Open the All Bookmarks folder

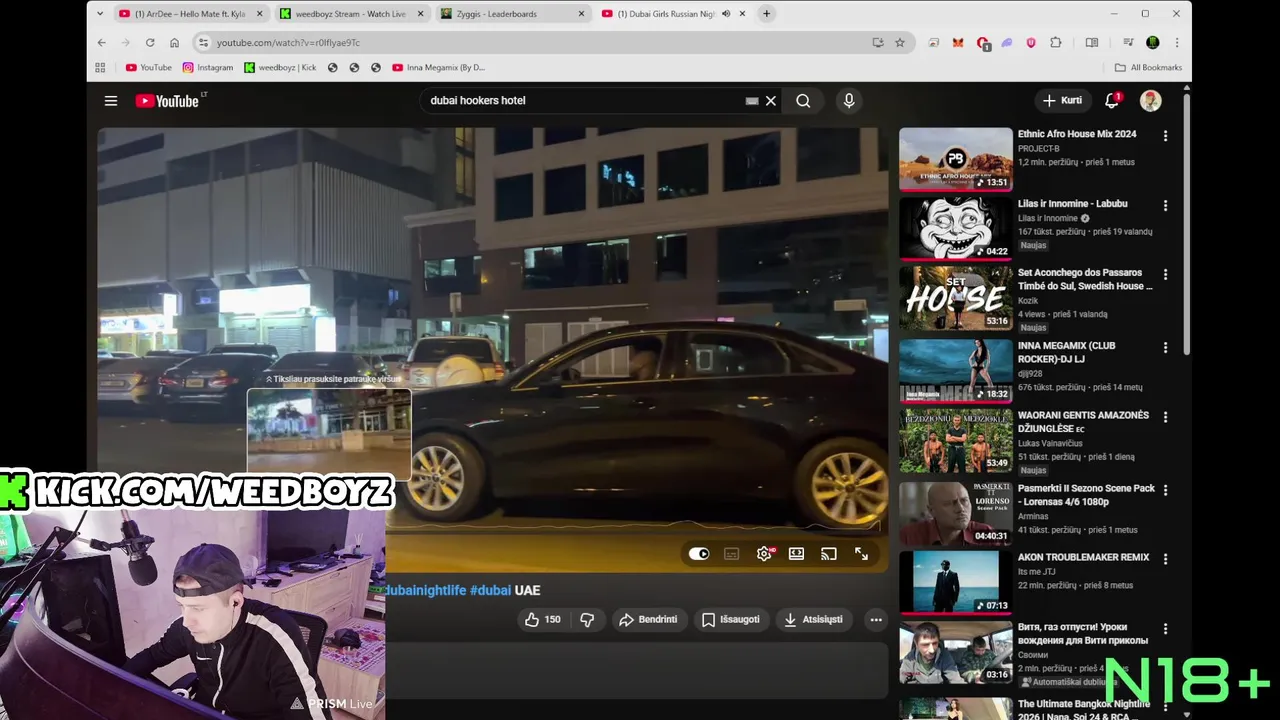coord(1148,68)
